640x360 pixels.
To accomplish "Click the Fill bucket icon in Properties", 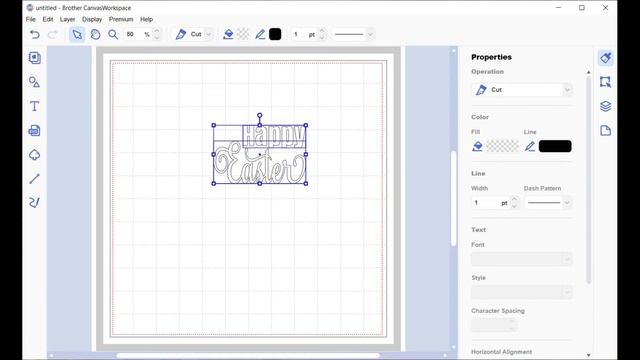I will click(477, 146).
